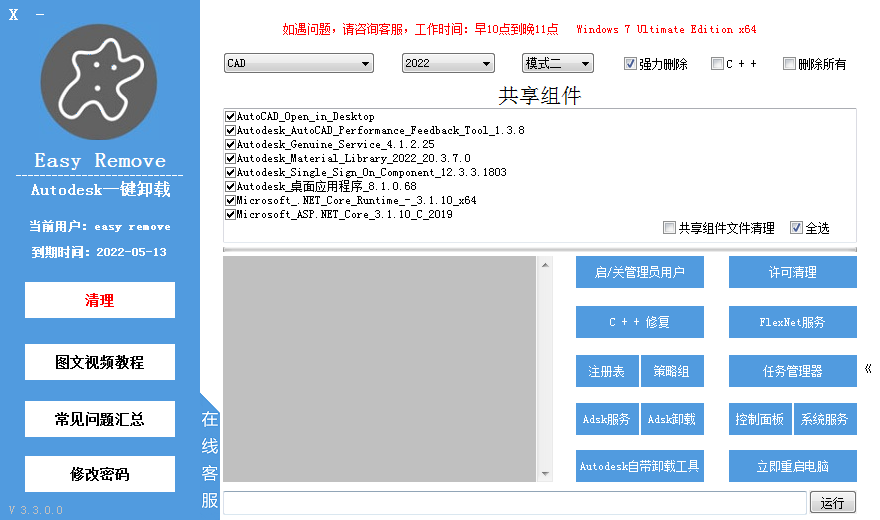This screenshot has height=520, width=880.
Task: Click the gray log output area
Action: (379, 369)
